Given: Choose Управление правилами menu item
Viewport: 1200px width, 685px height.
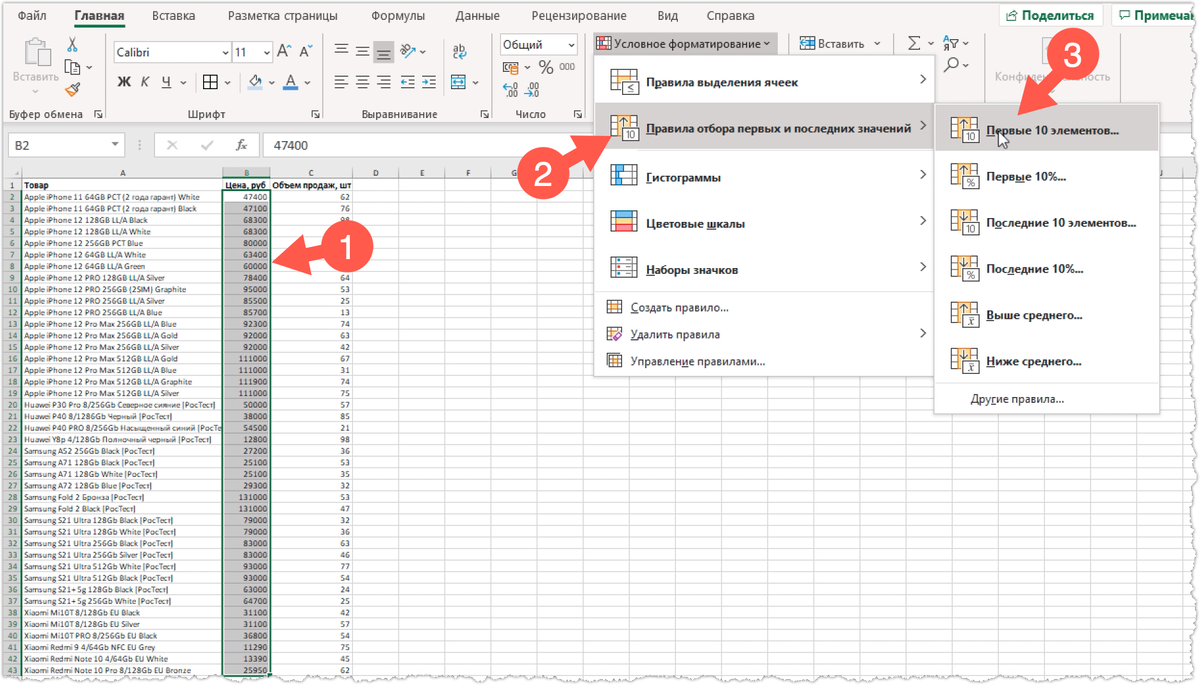Looking at the screenshot, I should tap(763, 361).
